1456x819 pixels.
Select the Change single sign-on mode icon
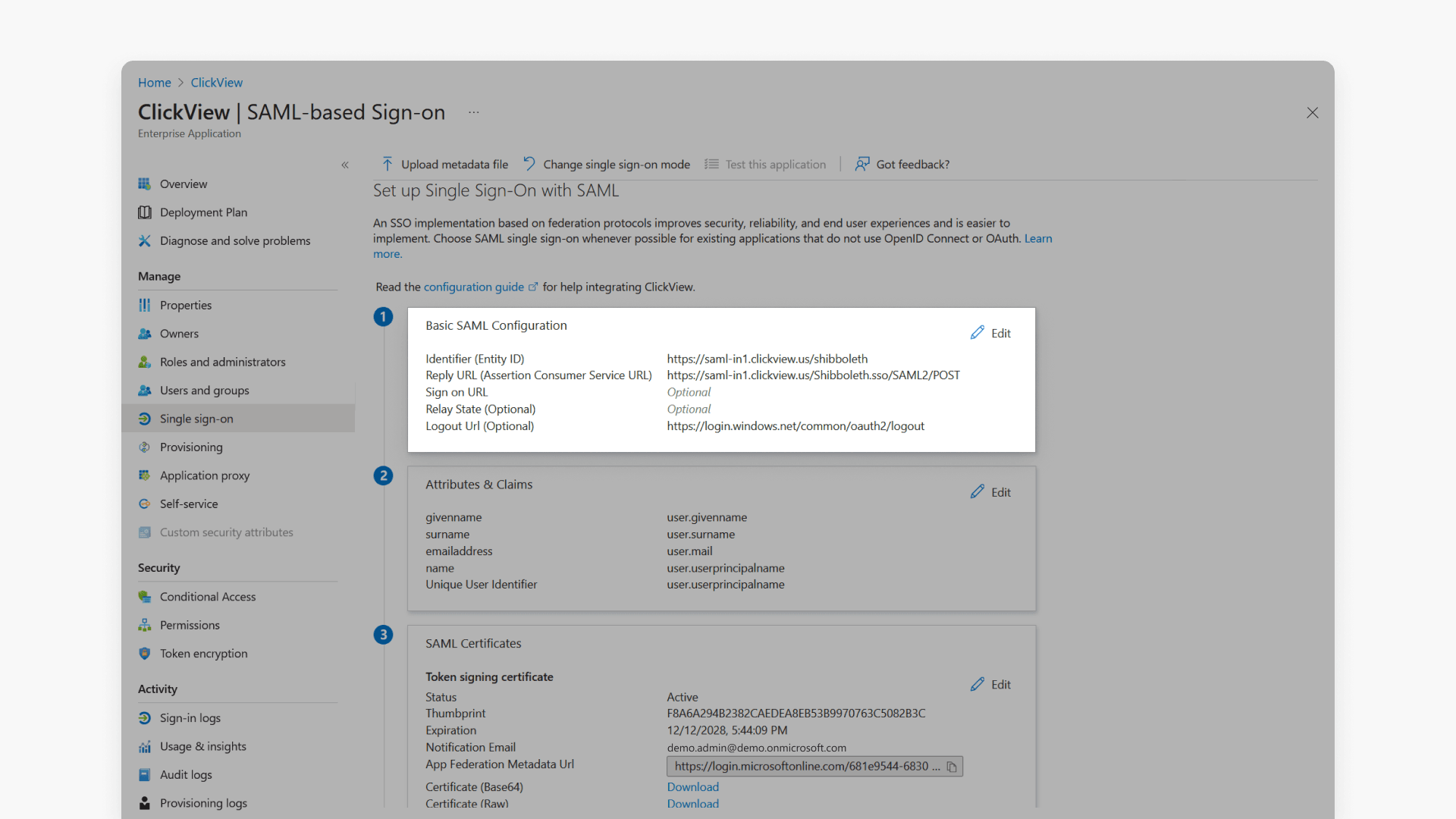[529, 164]
